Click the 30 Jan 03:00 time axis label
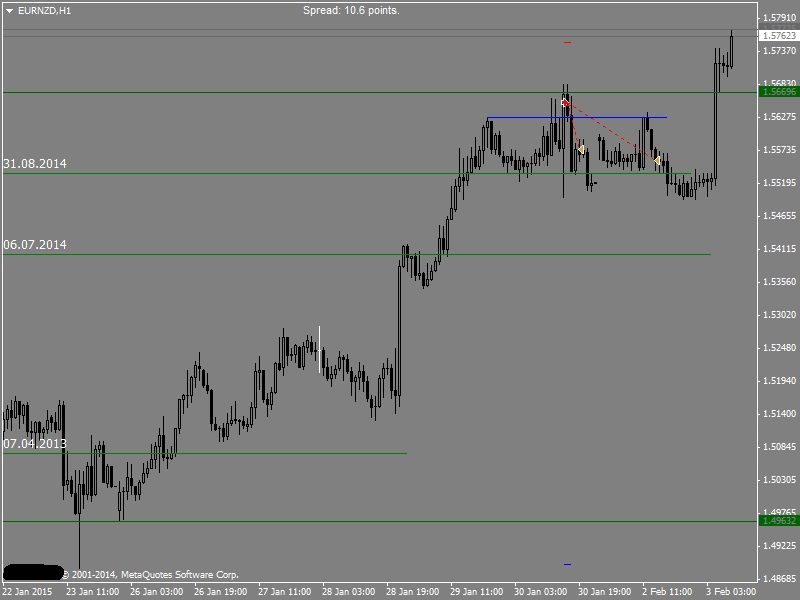This screenshot has height=600, width=800. pos(541,592)
